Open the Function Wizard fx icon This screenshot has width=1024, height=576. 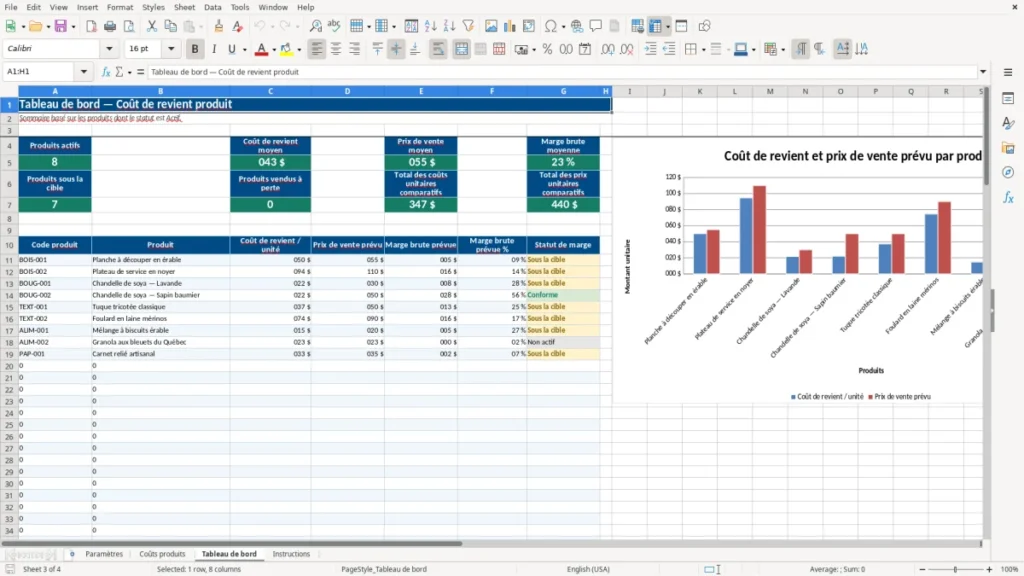pyautogui.click(x=106, y=72)
